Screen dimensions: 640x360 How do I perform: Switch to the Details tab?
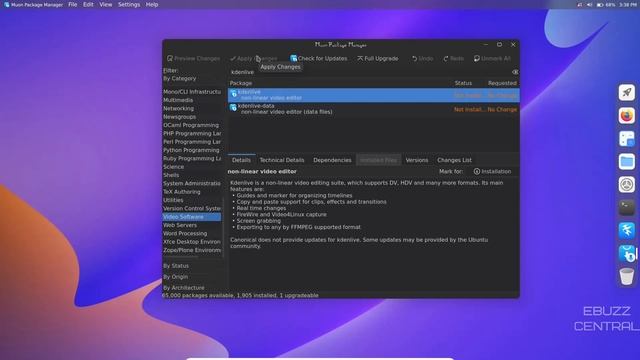tap(241, 160)
